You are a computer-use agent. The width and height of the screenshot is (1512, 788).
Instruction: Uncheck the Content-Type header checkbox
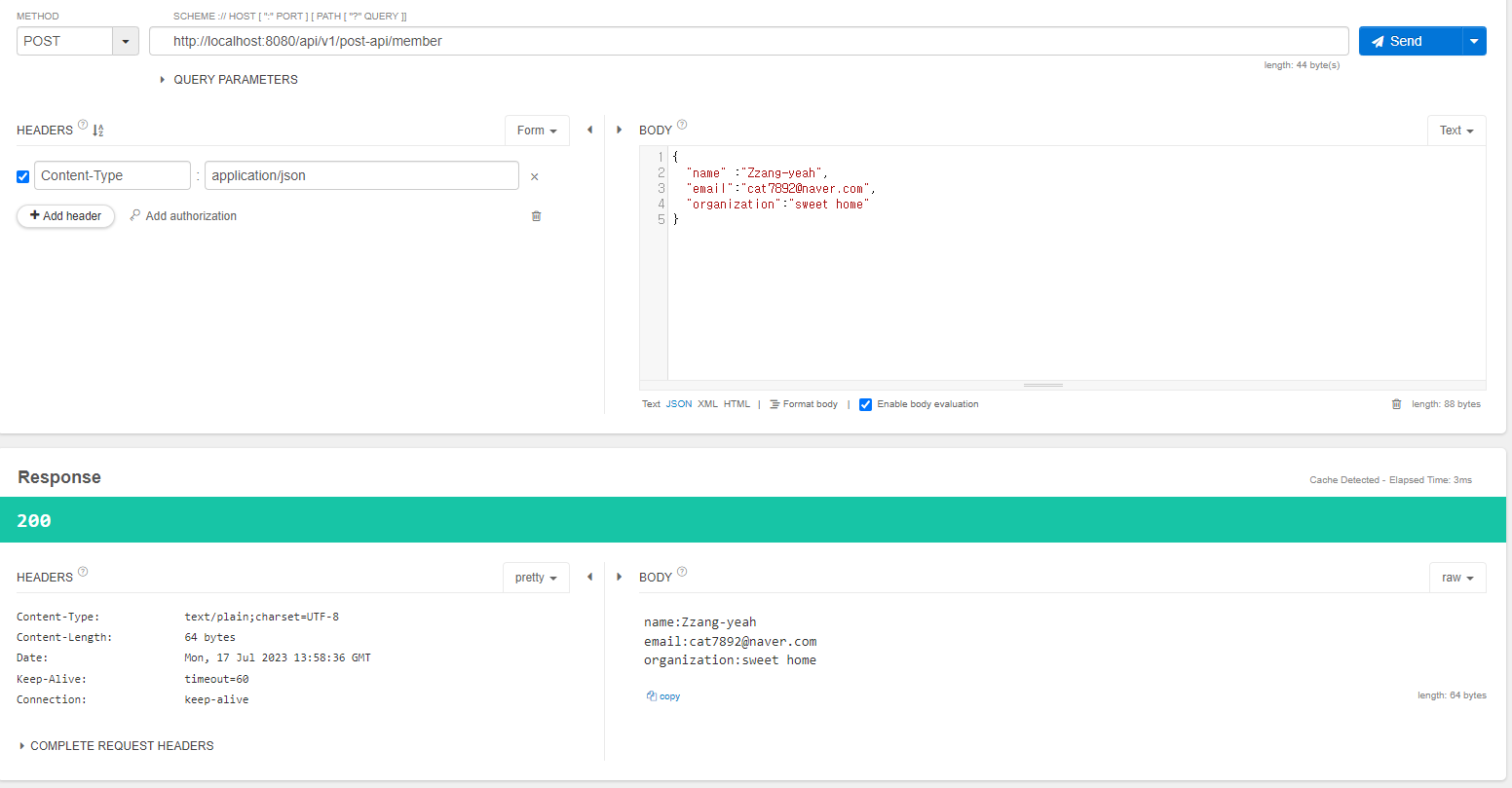tap(23, 176)
